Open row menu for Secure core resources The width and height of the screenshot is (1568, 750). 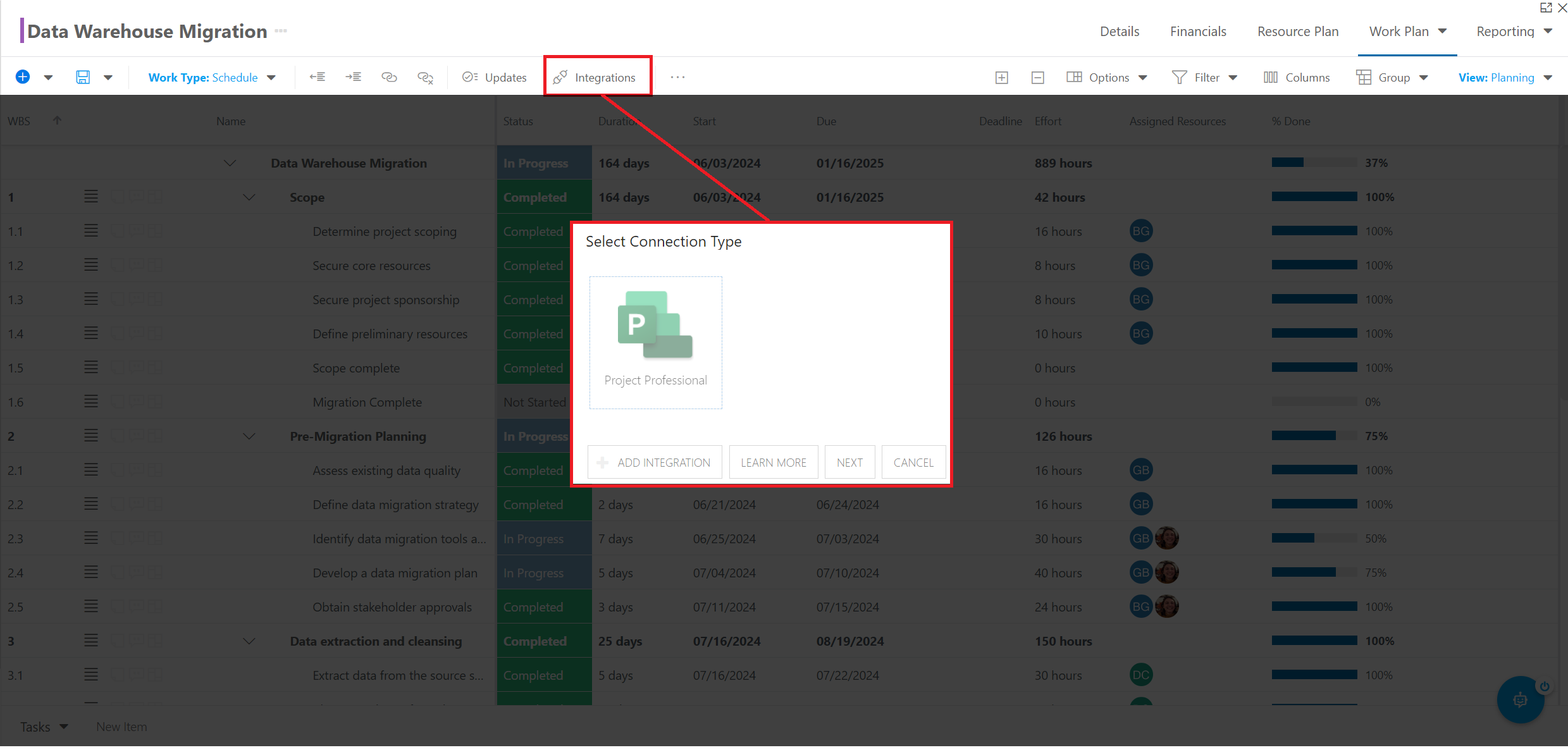pos(91,265)
